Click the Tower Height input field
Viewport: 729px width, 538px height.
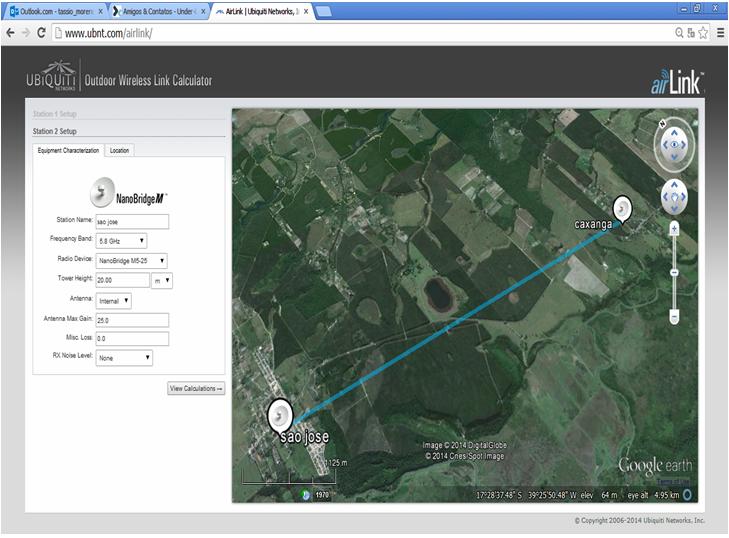(123, 280)
